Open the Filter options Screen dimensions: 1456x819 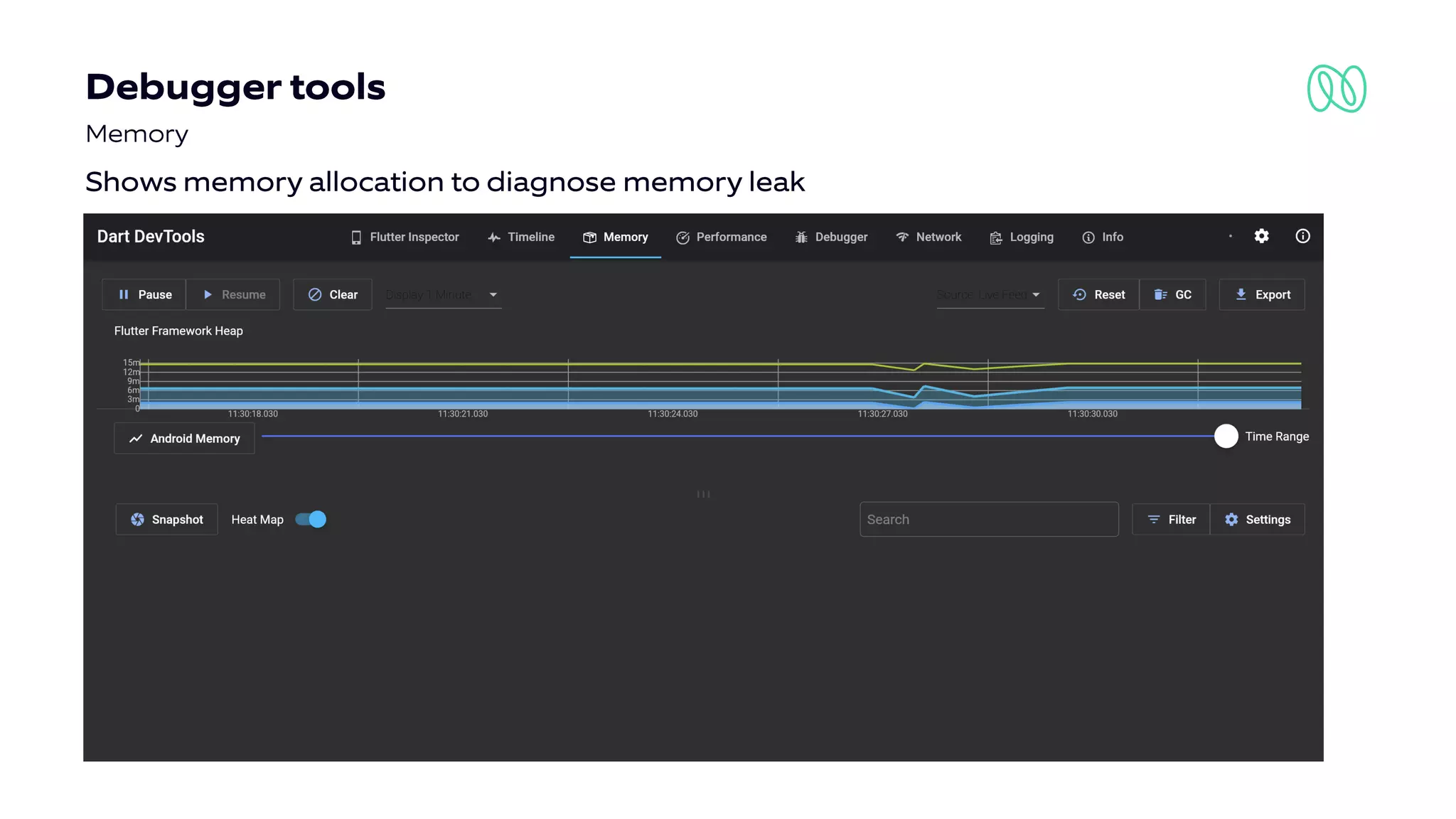(x=1172, y=520)
